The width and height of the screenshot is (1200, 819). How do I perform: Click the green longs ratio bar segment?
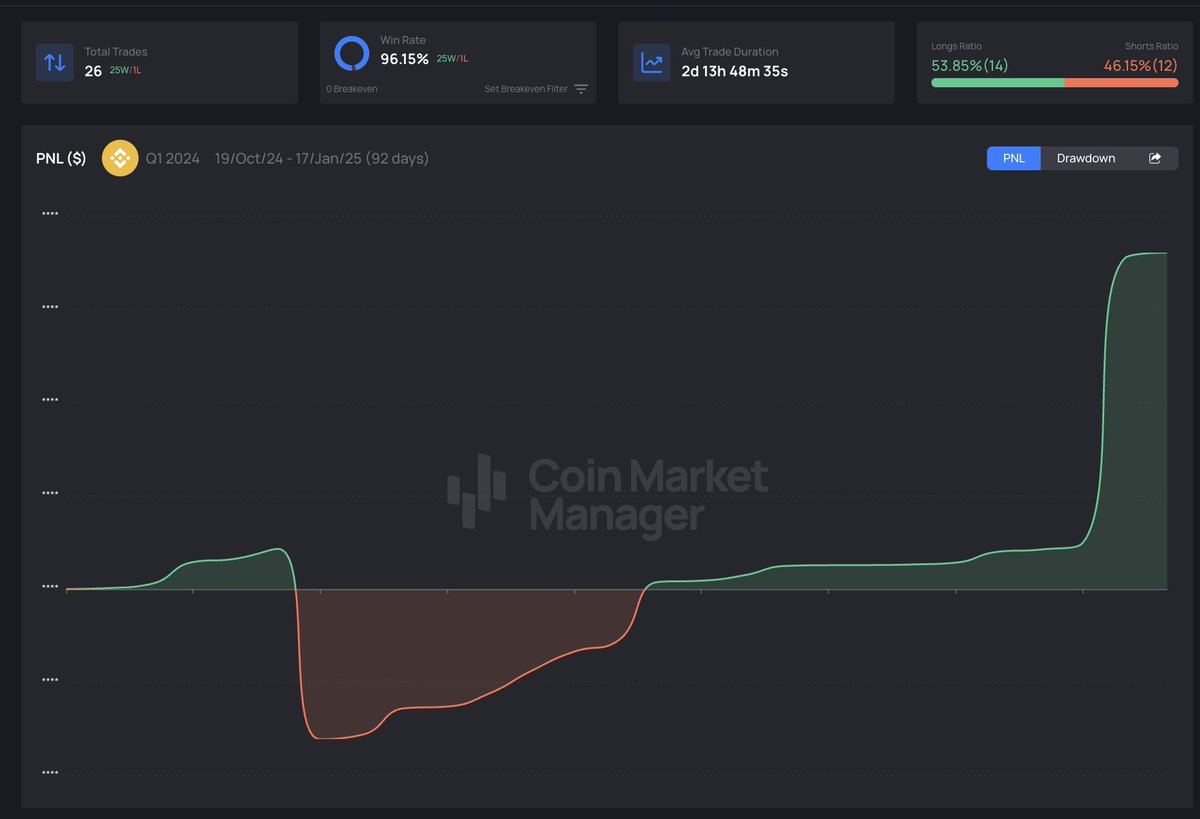pyautogui.click(x=998, y=83)
